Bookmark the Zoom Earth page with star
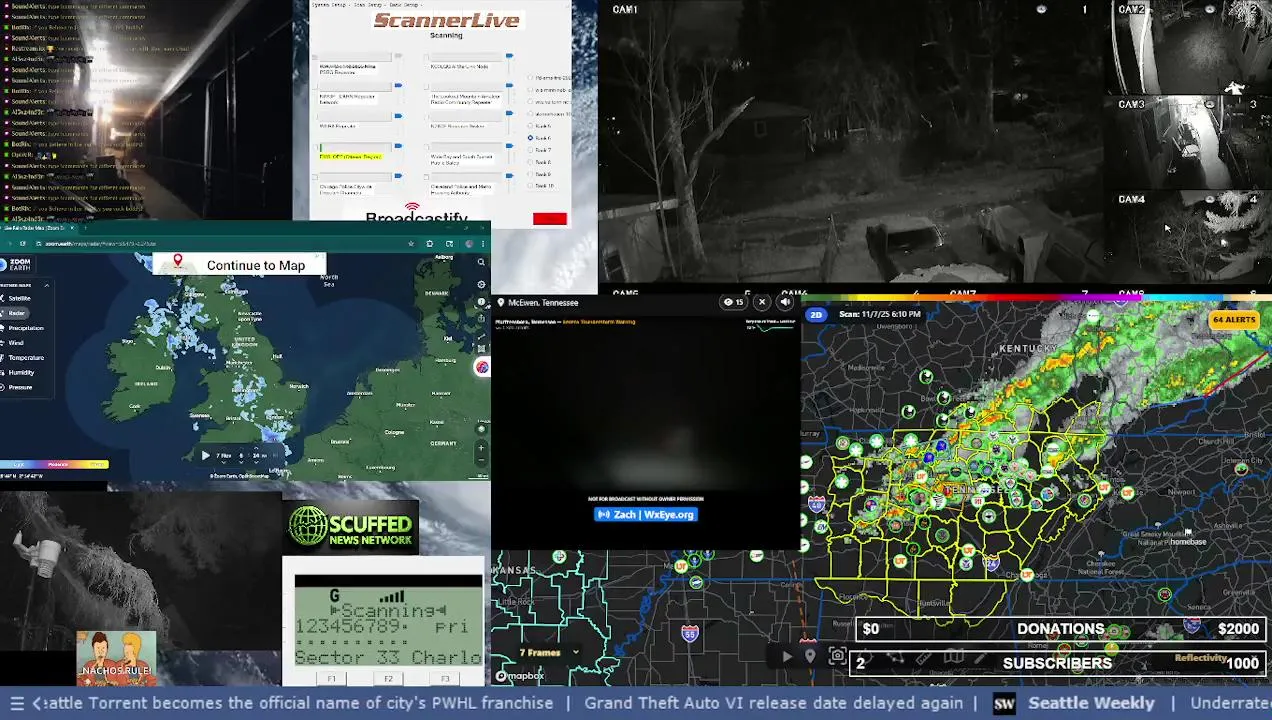Image resolution: width=1272 pixels, height=720 pixels. click(411, 244)
